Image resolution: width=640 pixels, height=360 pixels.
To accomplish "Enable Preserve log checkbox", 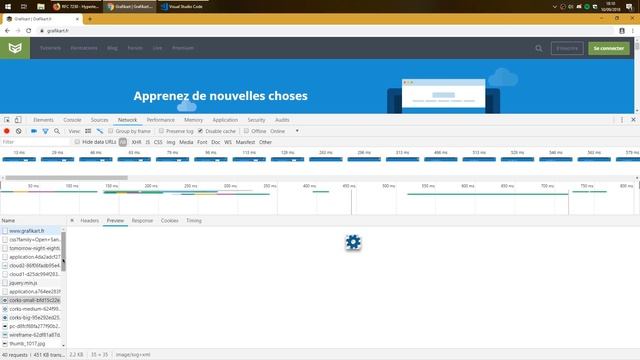I will tap(161, 131).
